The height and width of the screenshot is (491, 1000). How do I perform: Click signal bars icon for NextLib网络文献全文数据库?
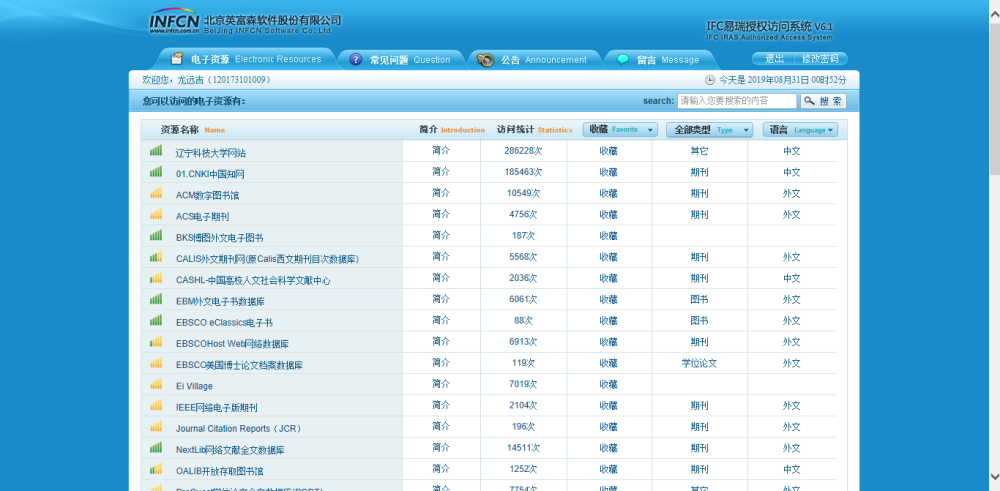point(156,448)
